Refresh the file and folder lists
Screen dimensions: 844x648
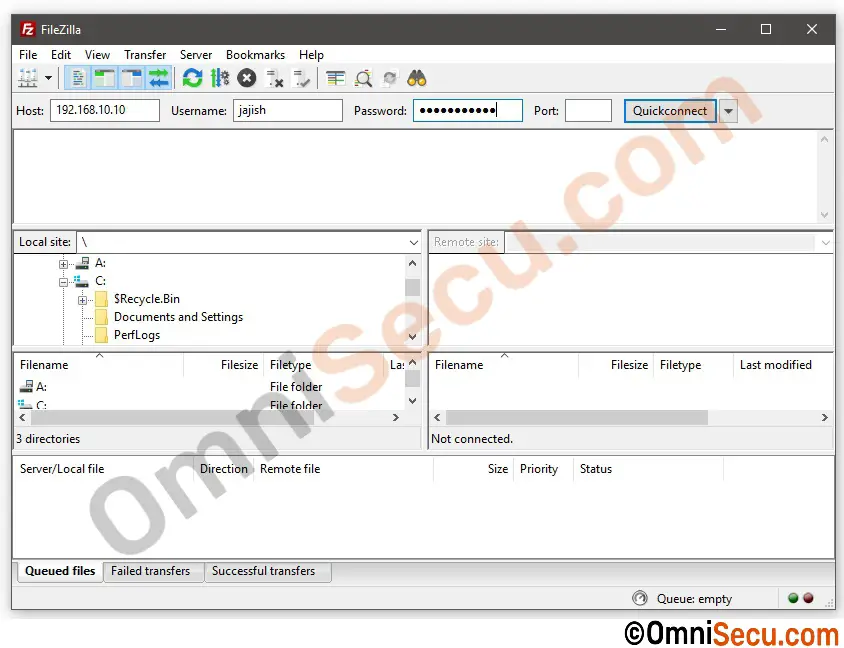click(192, 79)
